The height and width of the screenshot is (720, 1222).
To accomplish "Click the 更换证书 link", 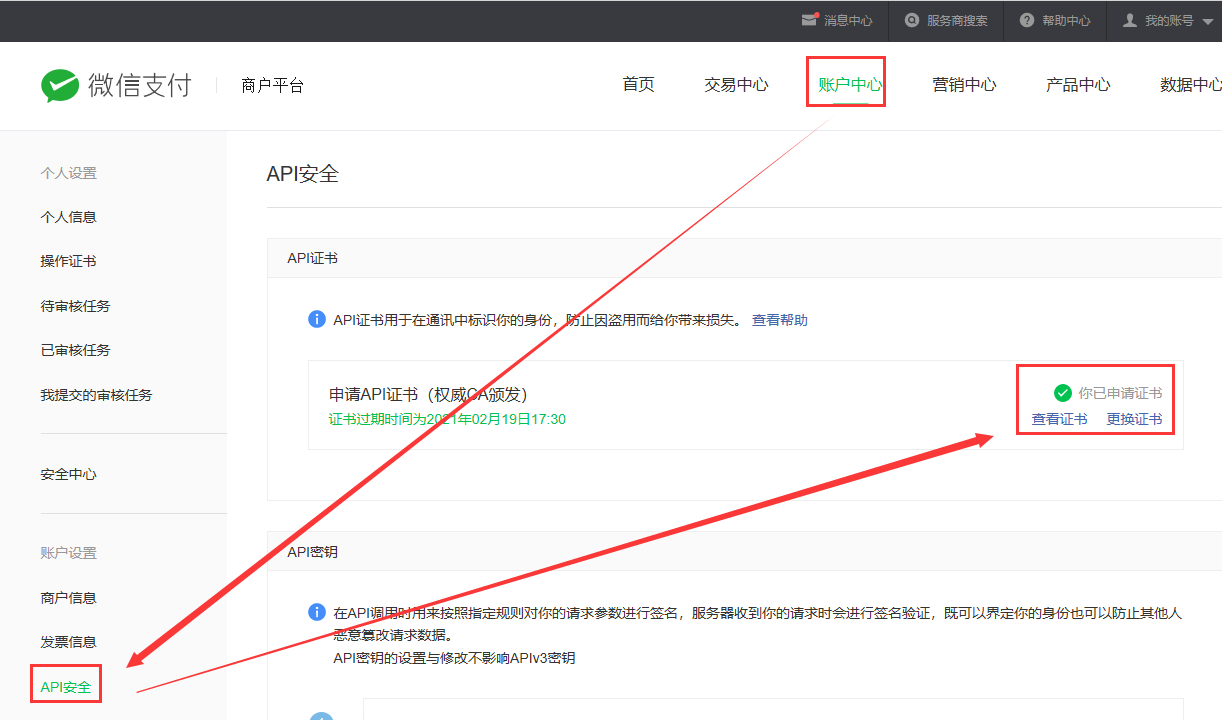I will [1134, 419].
